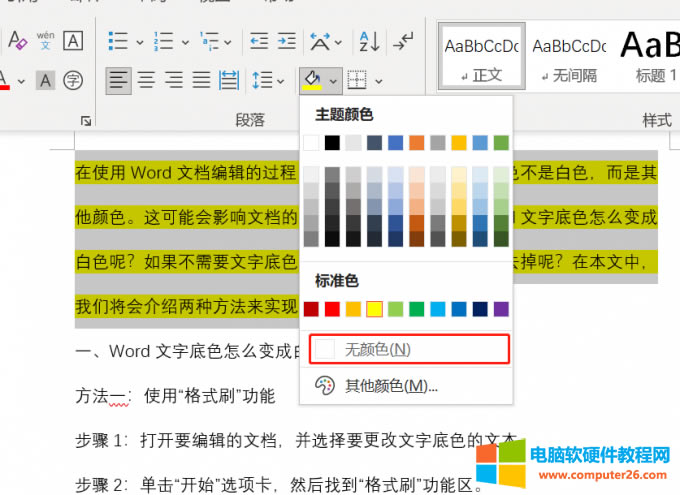
Task: Click the enclosed character icon
Action: click(x=73, y=79)
